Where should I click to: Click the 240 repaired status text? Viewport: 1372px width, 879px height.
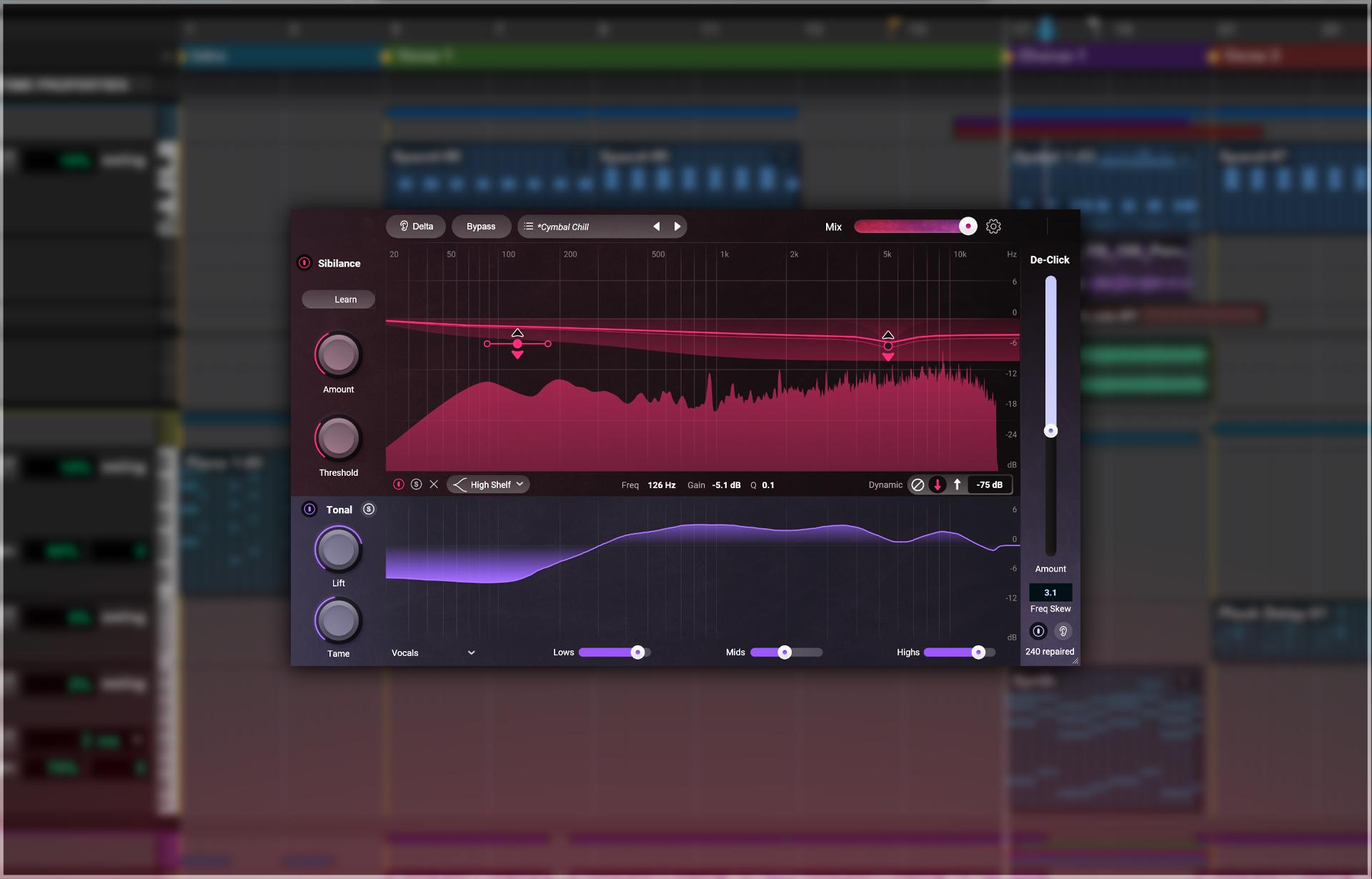pyautogui.click(x=1050, y=652)
